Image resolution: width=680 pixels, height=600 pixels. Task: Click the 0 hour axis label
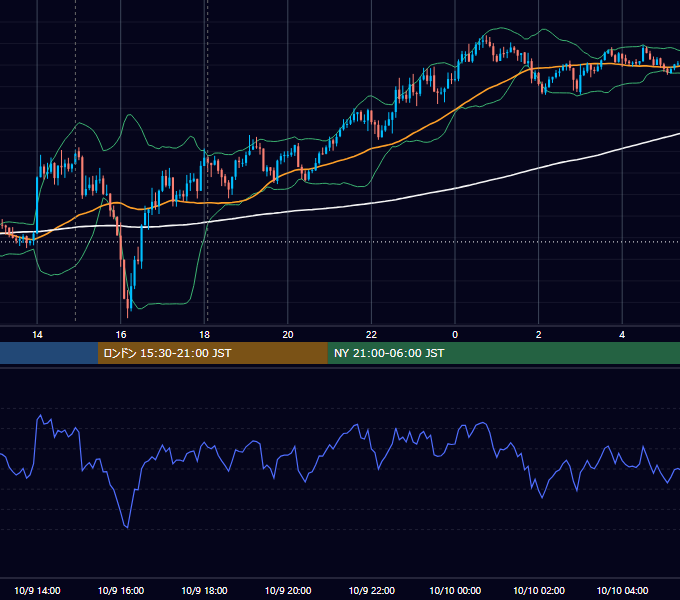click(x=455, y=335)
